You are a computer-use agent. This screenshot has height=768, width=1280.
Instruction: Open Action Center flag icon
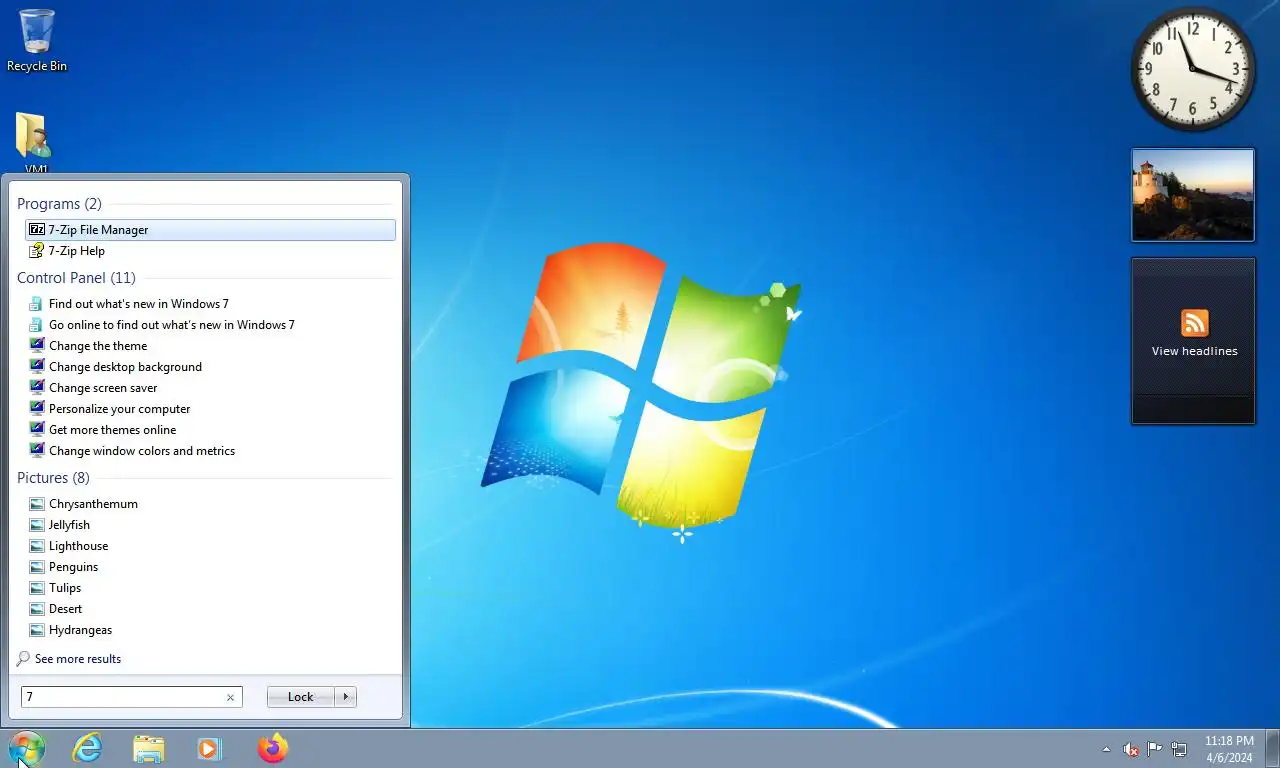coord(1155,749)
